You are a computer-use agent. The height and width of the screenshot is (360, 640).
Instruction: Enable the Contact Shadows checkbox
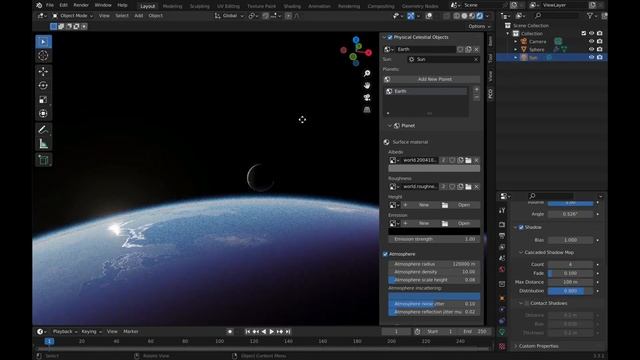pyautogui.click(x=527, y=303)
